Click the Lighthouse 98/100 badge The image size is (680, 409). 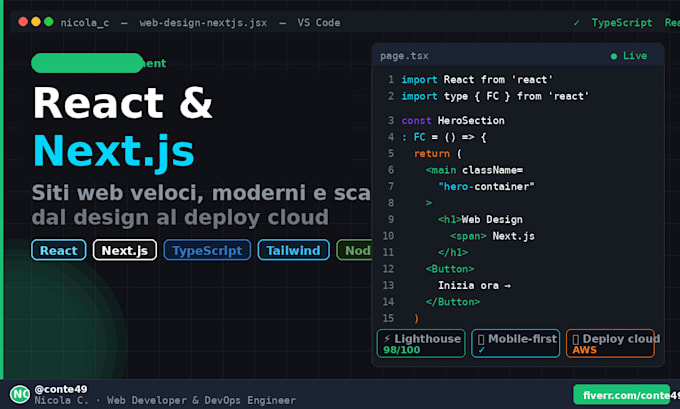pyautogui.click(x=421, y=344)
